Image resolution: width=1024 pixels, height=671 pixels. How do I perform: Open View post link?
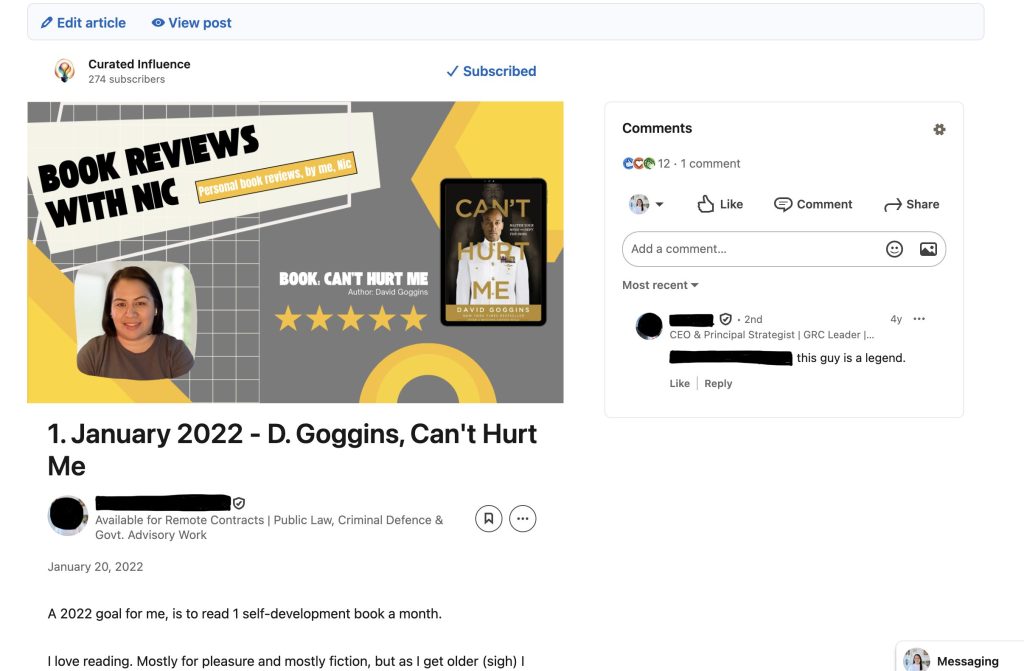coord(191,23)
